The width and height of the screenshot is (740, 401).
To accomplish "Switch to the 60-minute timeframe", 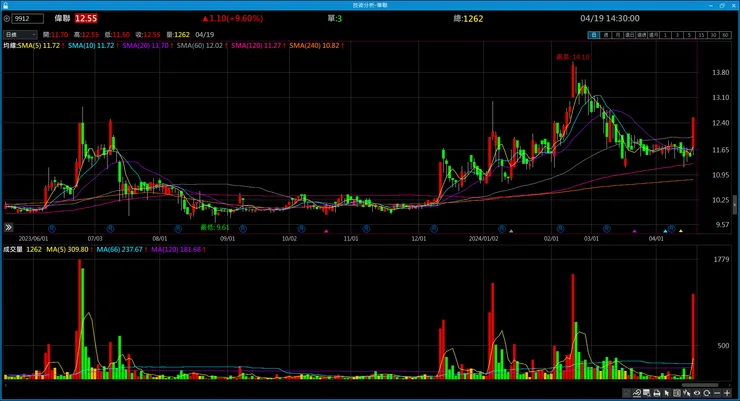I will pyautogui.click(x=725, y=35).
